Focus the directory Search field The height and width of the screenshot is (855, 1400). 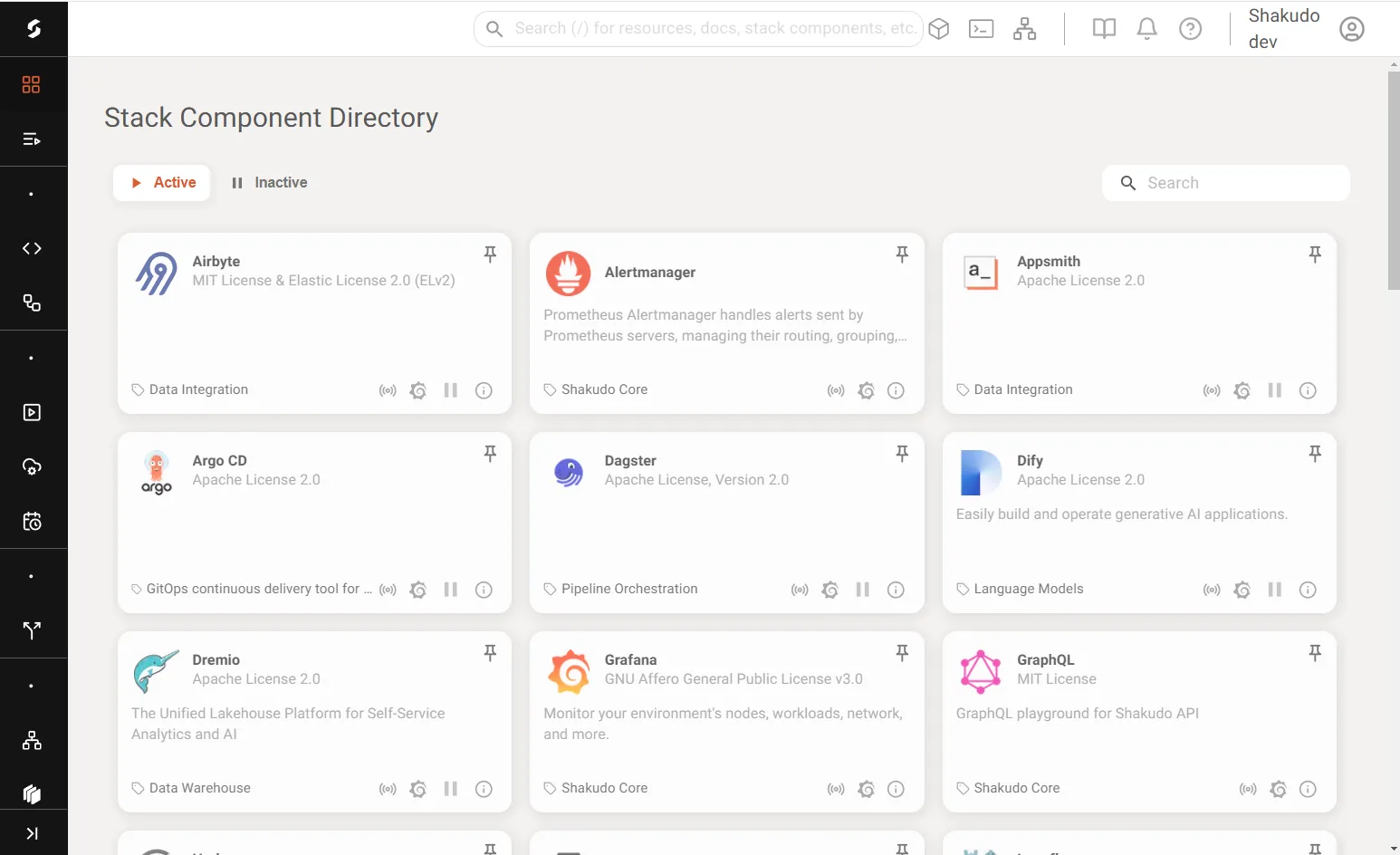(1226, 183)
